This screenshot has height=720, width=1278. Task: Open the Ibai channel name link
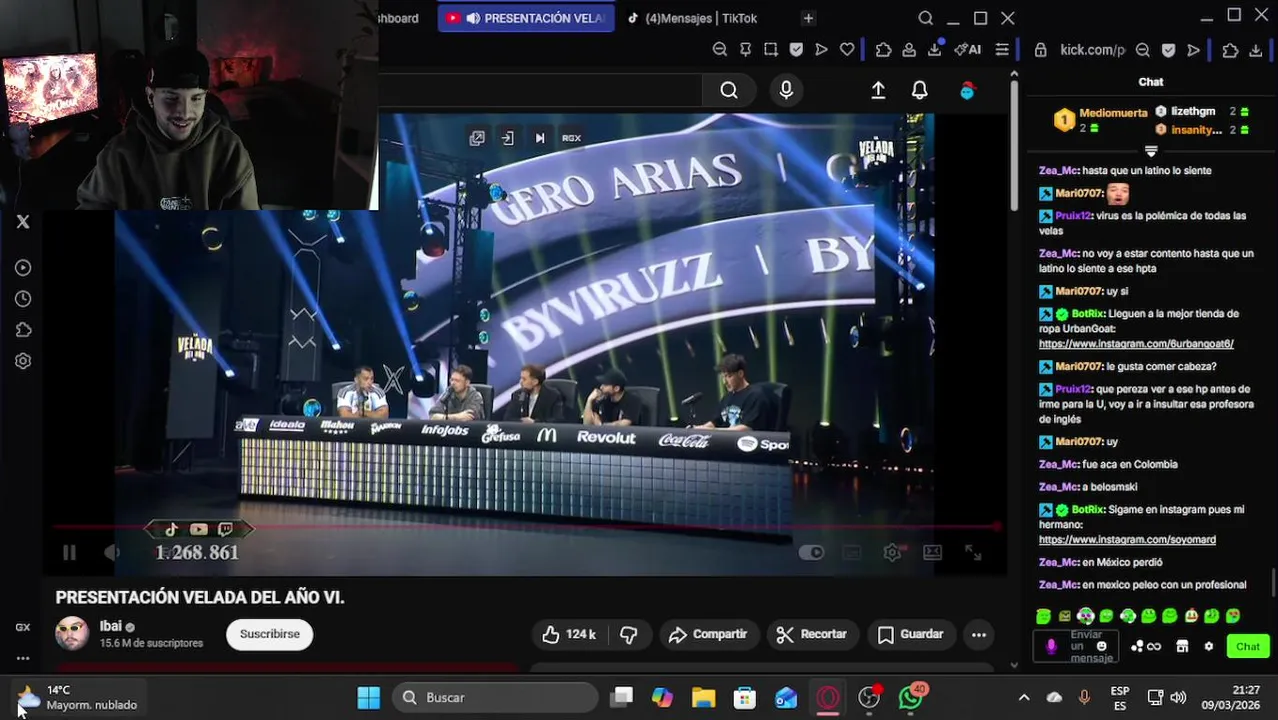click(x=110, y=626)
